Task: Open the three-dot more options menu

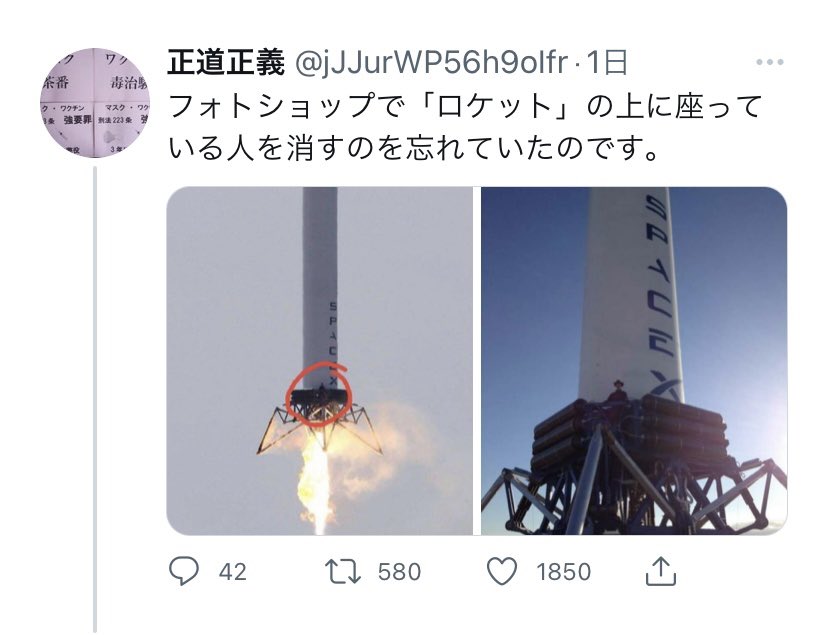Action: pyautogui.click(x=769, y=62)
